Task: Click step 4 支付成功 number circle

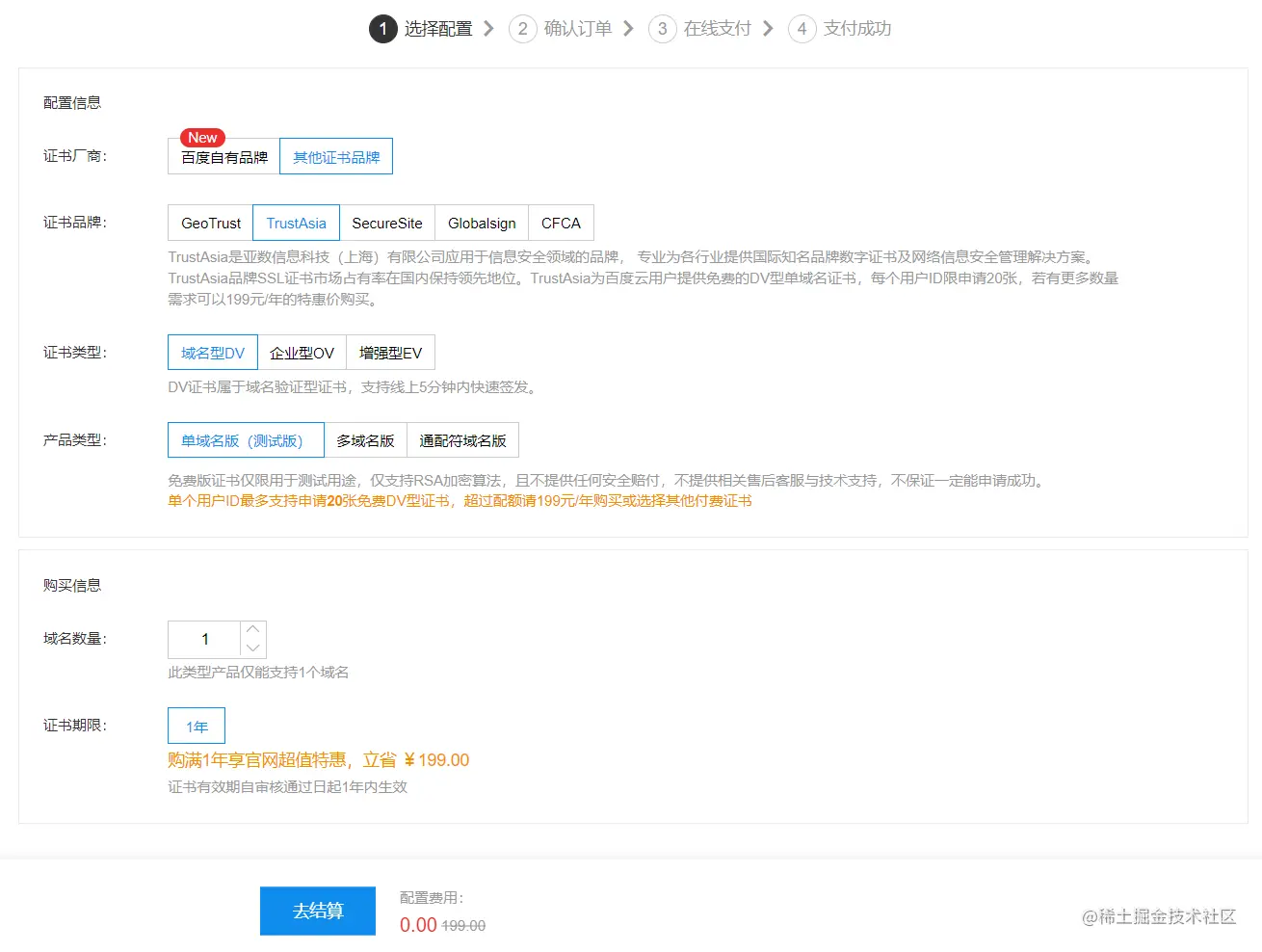Action: point(802,29)
